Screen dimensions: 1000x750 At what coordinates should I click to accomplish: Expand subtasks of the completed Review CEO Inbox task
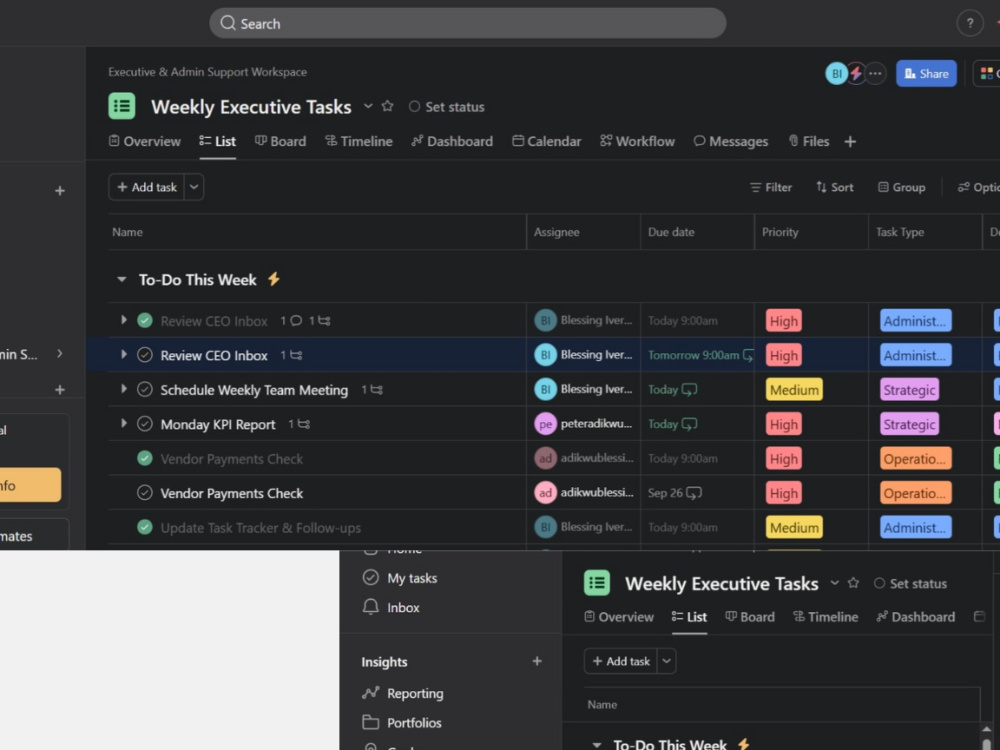[x=124, y=320]
